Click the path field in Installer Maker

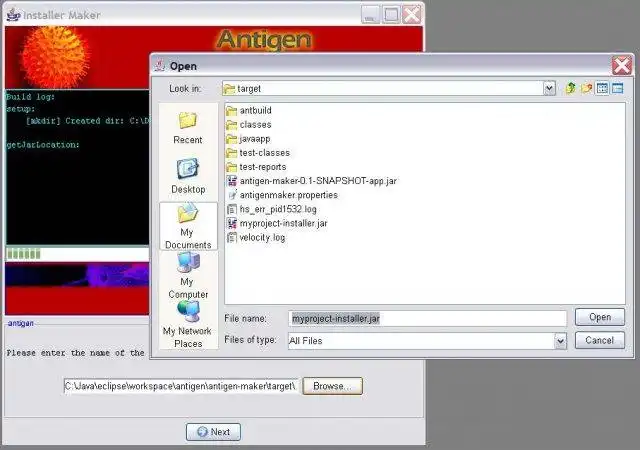(x=182, y=386)
